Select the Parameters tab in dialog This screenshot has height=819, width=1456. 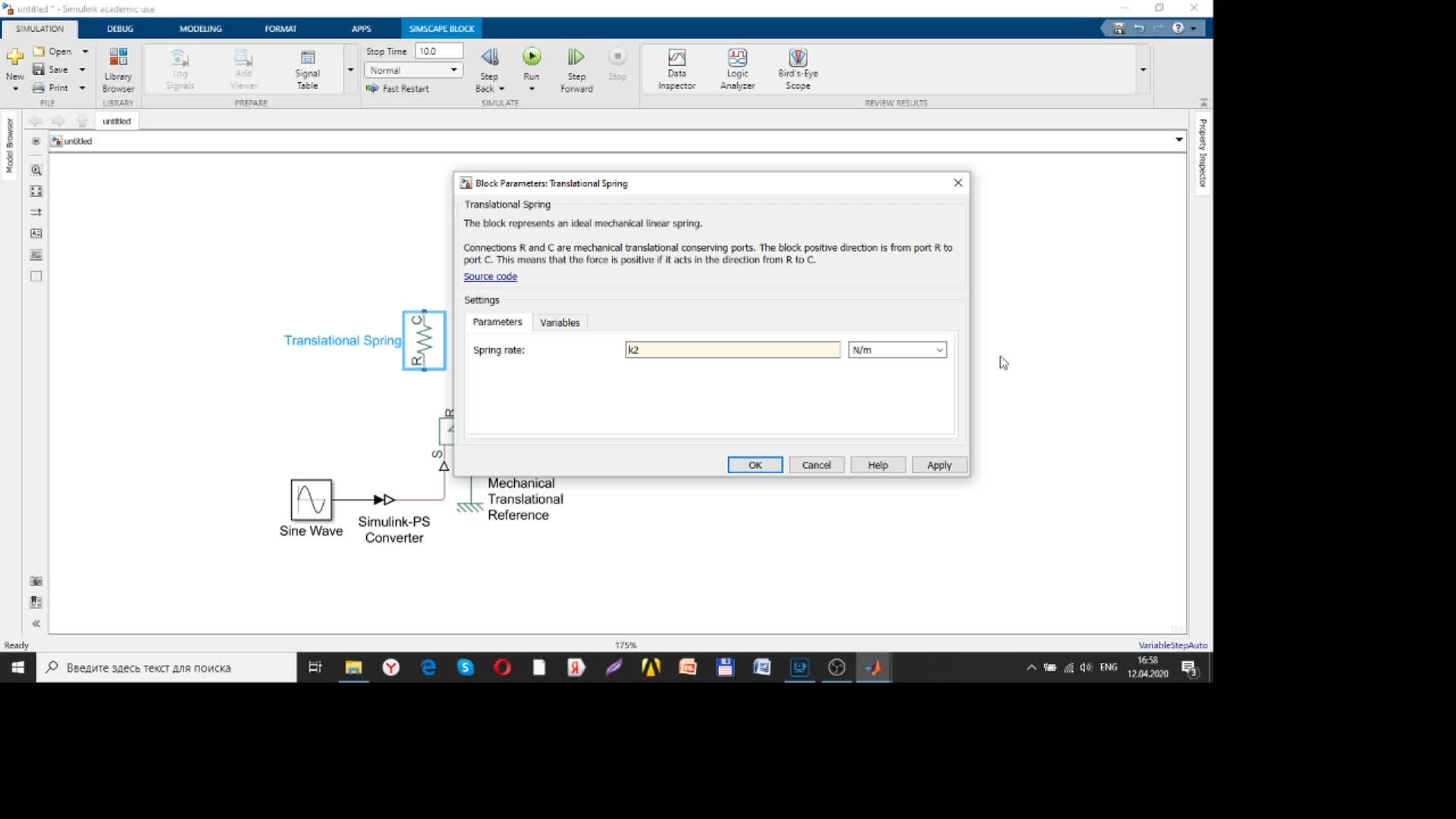tap(497, 322)
